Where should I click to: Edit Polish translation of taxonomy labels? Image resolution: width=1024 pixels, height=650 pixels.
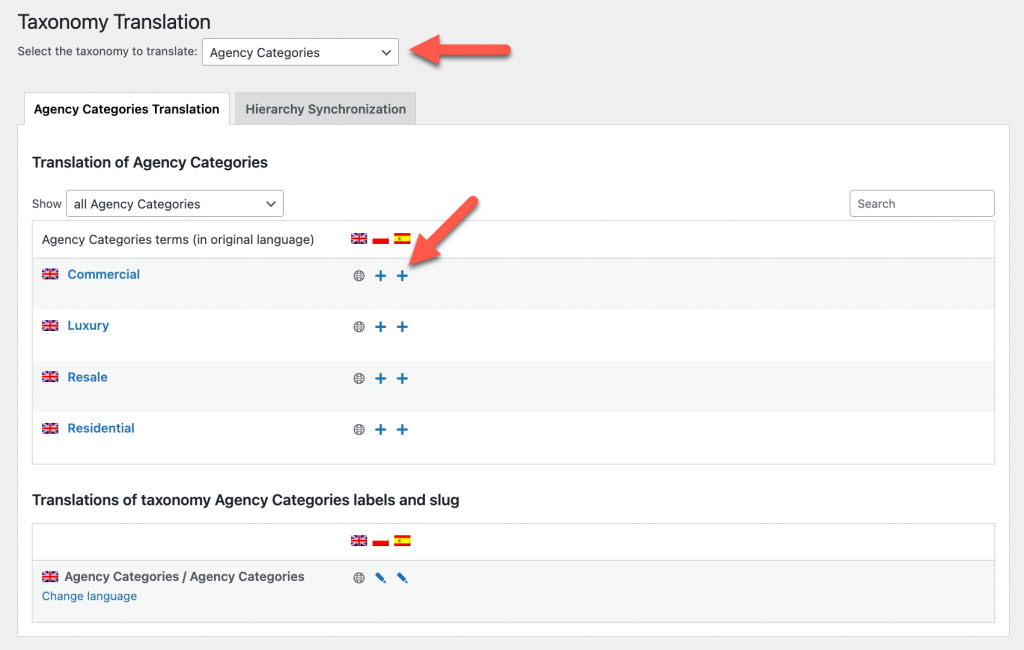pos(380,577)
